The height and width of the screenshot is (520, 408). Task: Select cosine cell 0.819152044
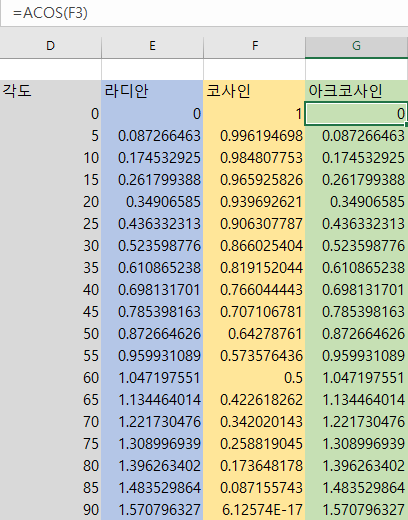pyautogui.click(x=254, y=268)
